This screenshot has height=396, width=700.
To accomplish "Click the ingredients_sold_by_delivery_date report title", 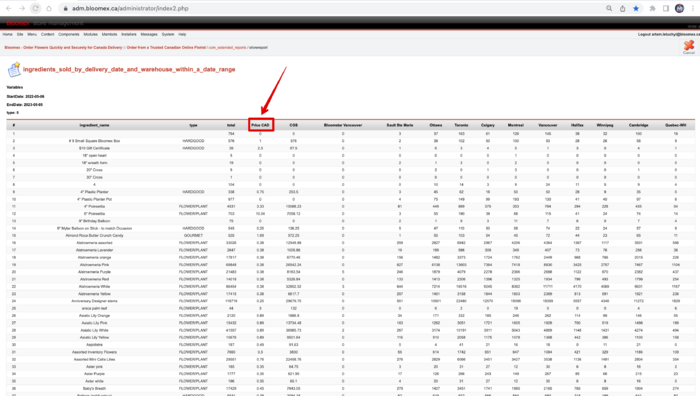I will pyautogui.click(x=129, y=70).
